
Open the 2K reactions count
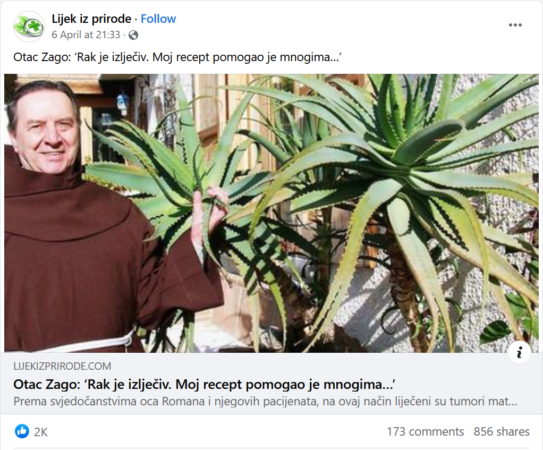click(x=41, y=432)
